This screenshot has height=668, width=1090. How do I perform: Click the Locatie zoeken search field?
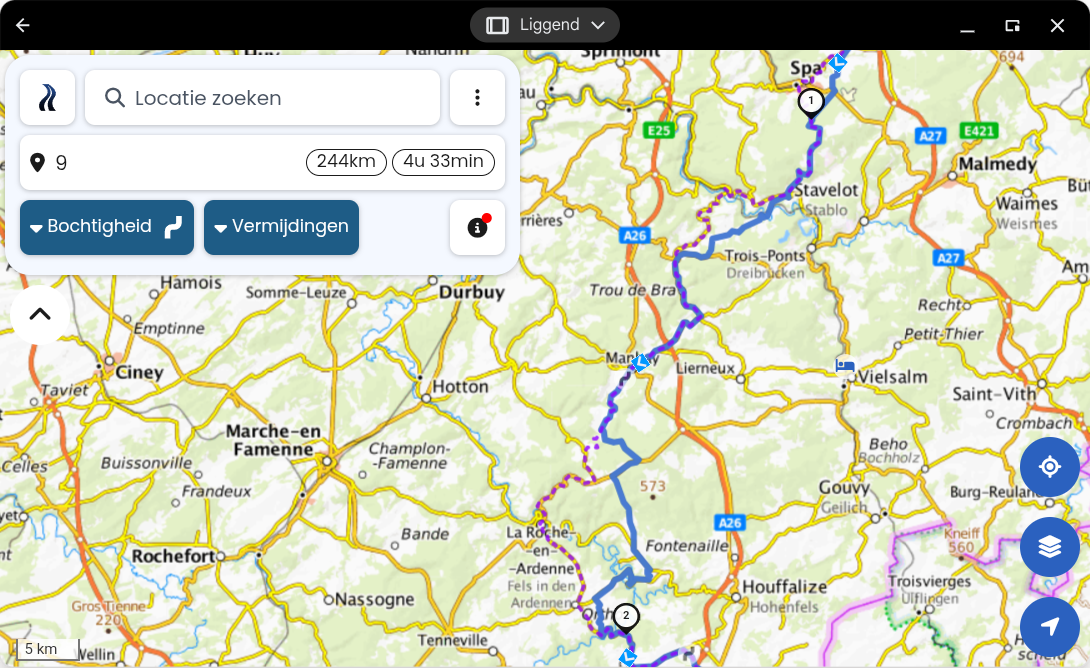(x=263, y=97)
